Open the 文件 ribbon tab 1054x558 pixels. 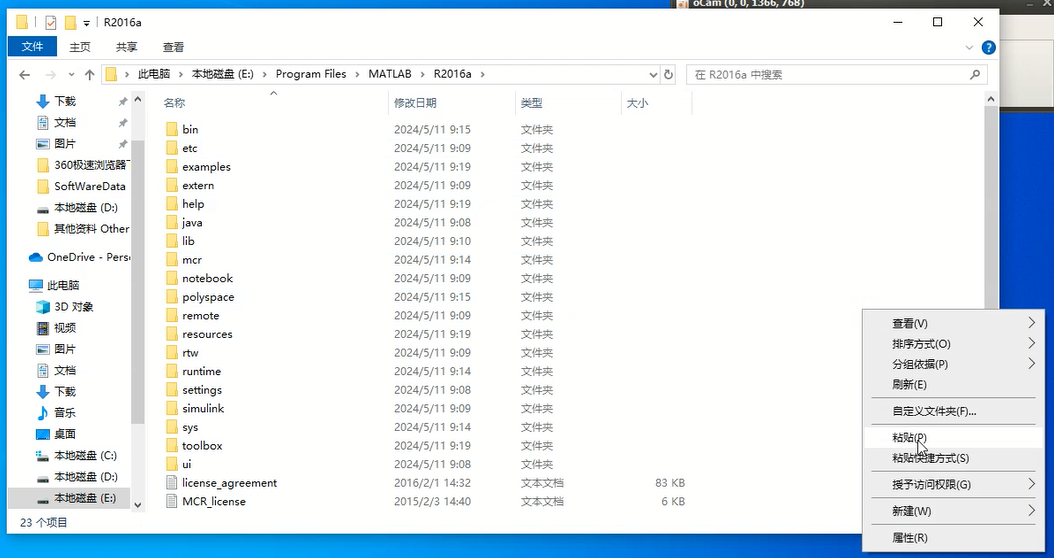(32, 46)
